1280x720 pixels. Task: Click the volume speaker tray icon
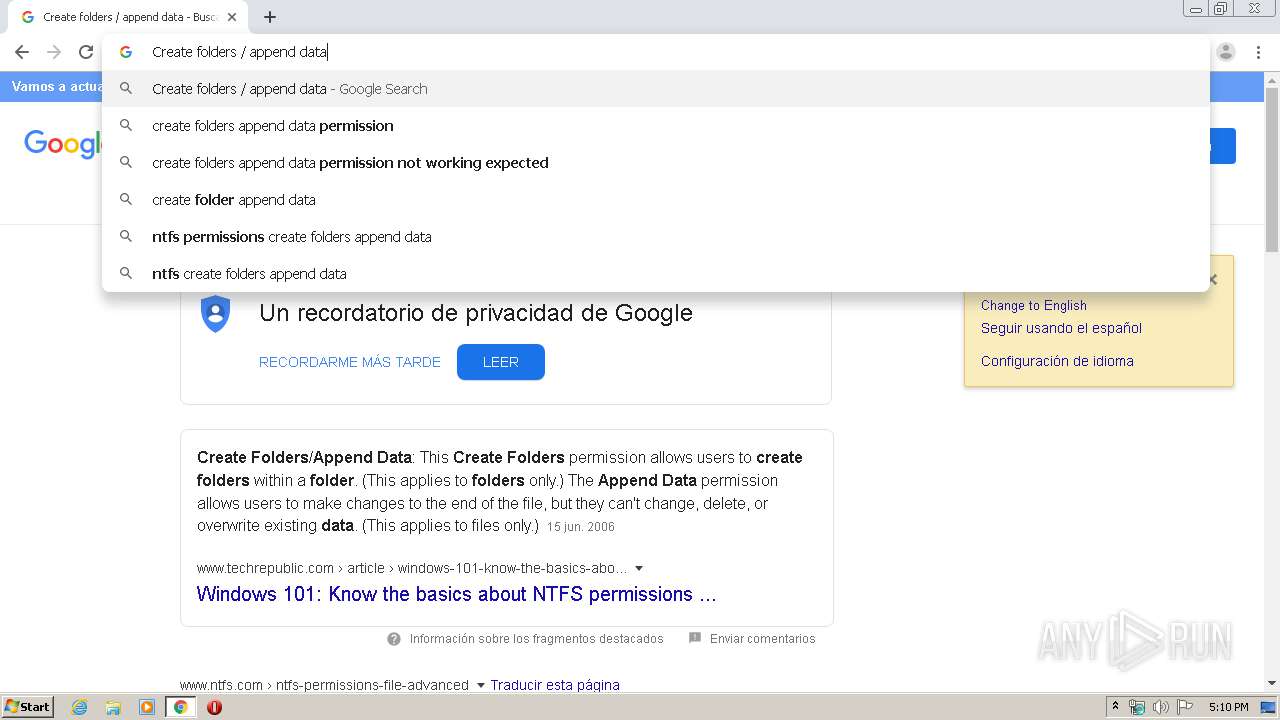tap(1160, 707)
